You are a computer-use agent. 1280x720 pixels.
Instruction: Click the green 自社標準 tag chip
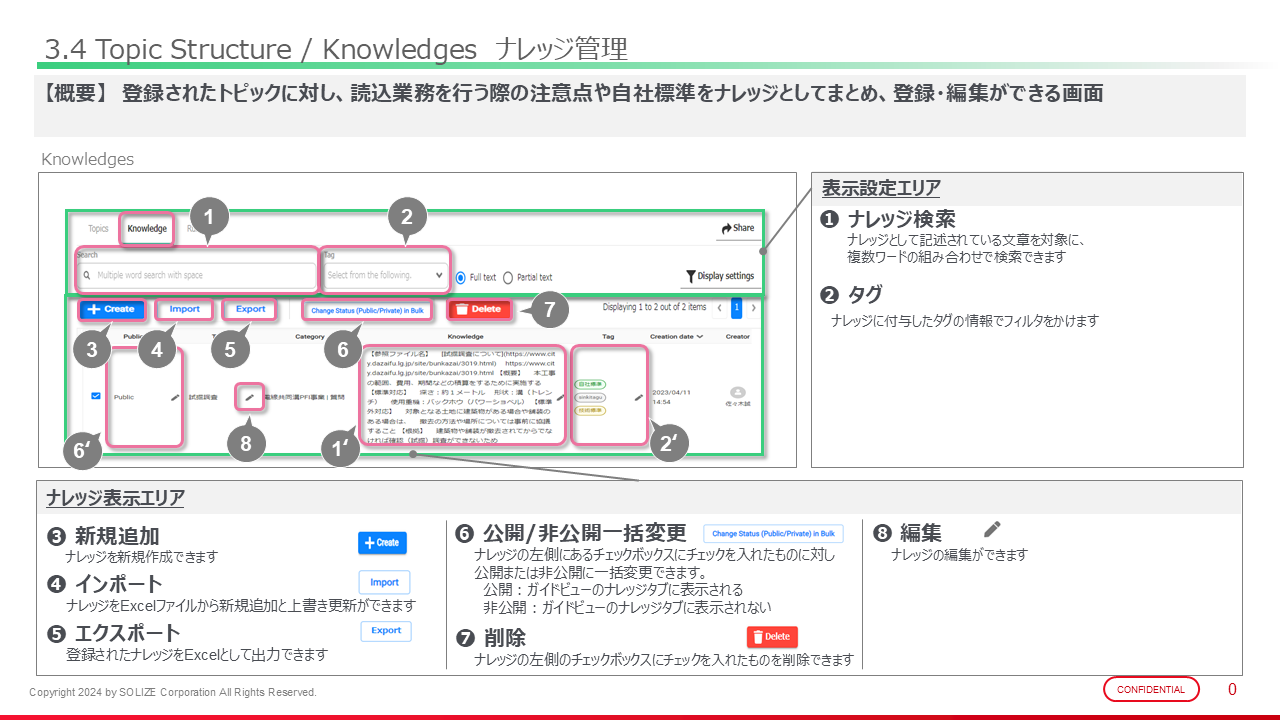(591, 384)
